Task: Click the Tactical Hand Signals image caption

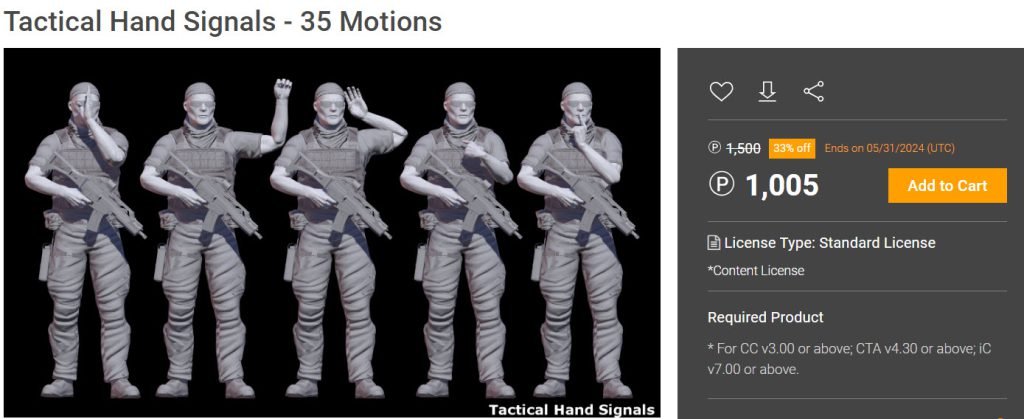Action: (571, 410)
